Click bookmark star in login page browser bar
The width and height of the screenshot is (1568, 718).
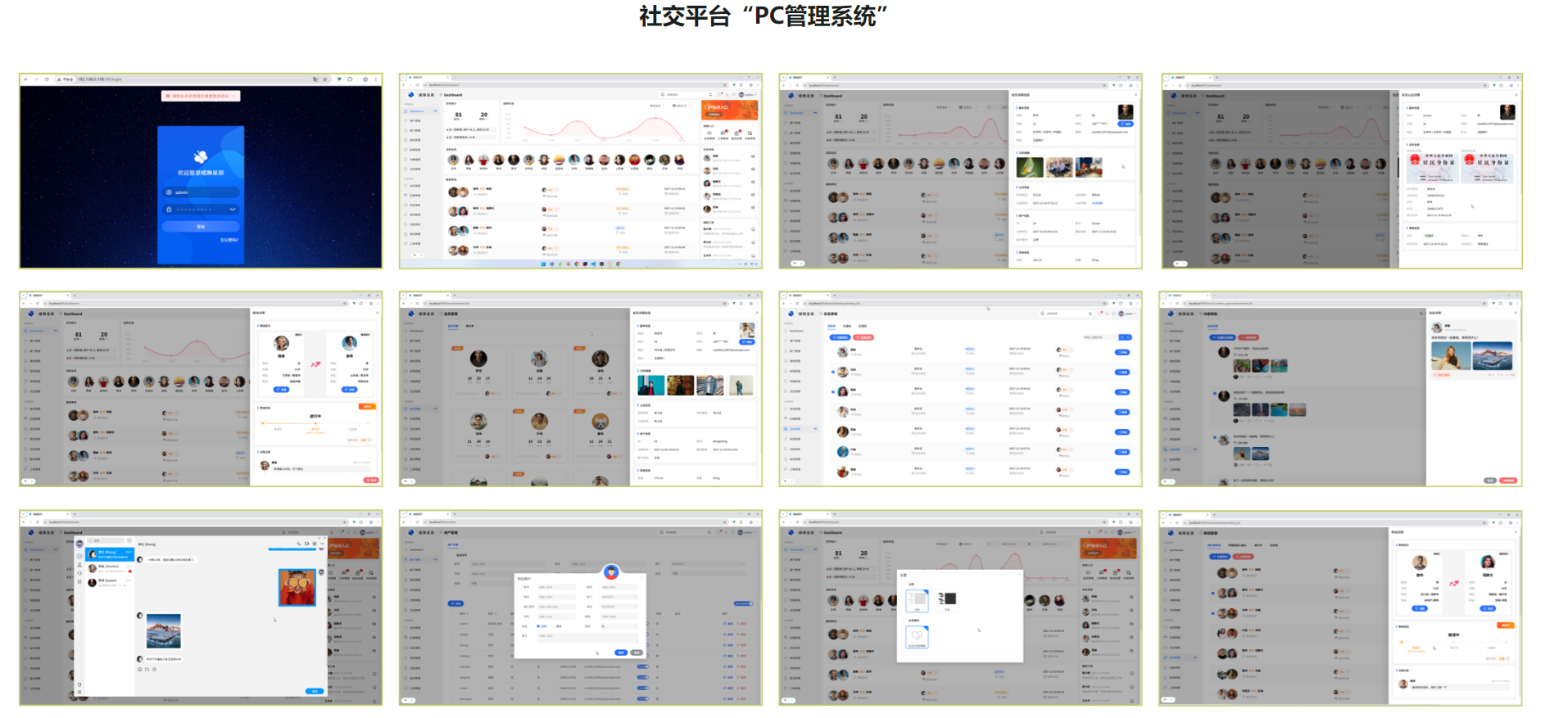(324, 79)
